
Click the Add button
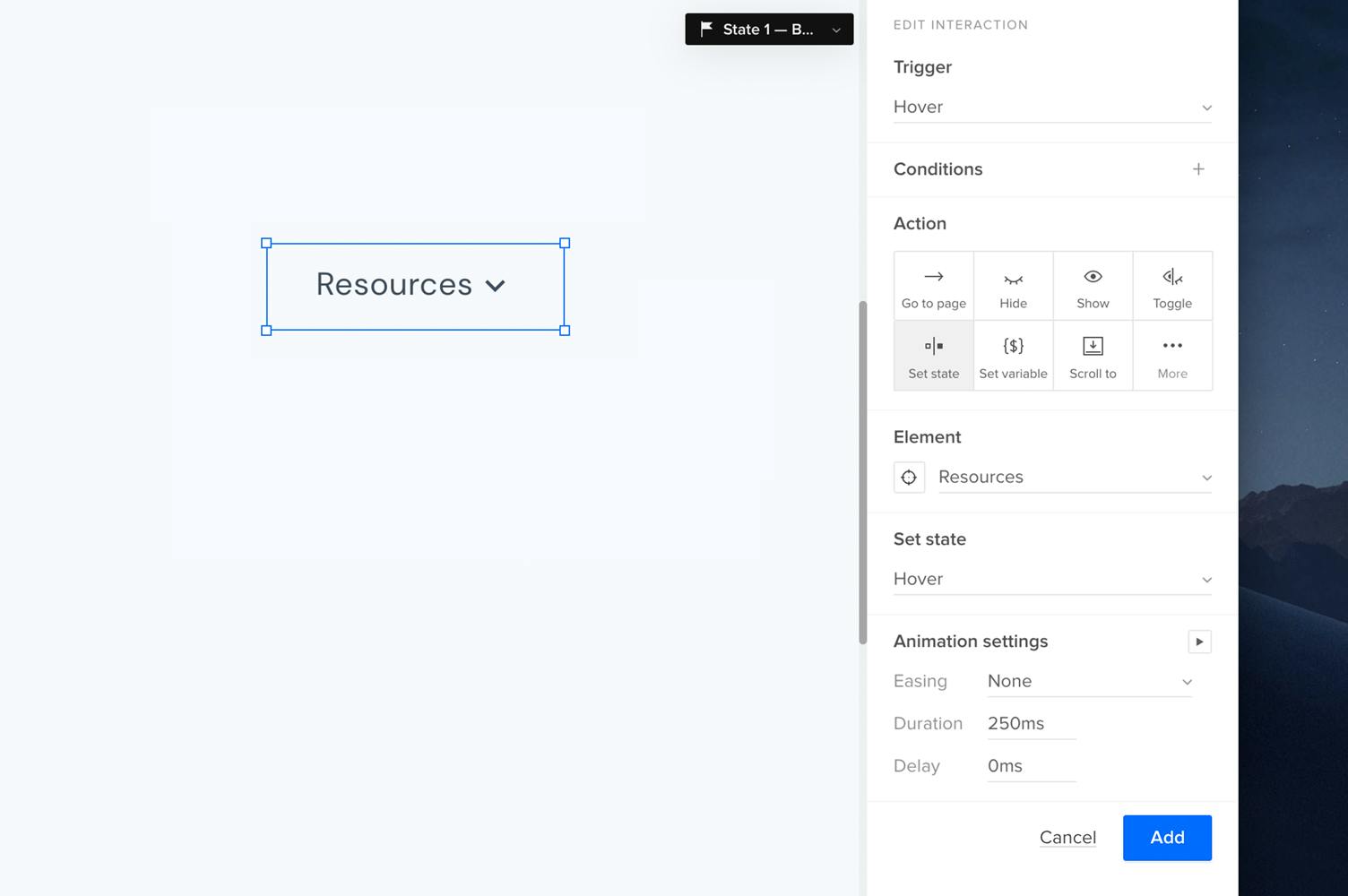pos(1167,838)
